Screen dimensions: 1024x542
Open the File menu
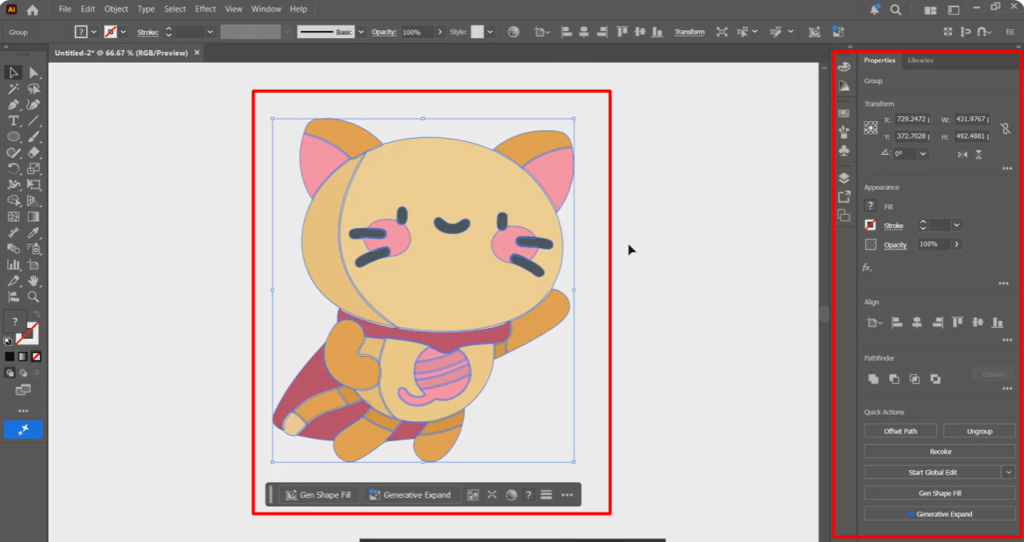[65, 9]
